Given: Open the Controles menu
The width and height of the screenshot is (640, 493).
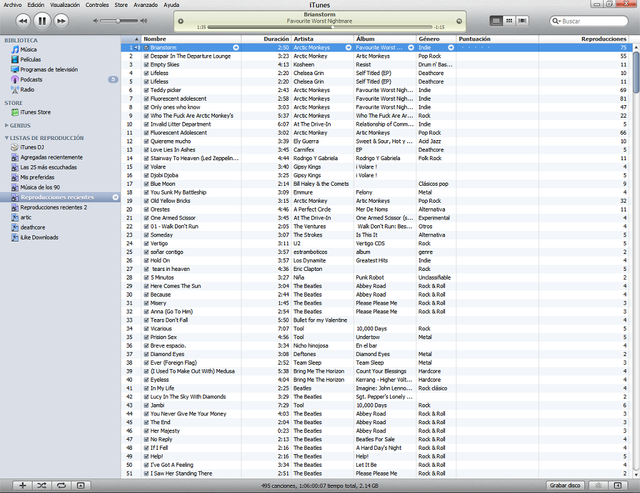Looking at the screenshot, I should click(97, 5).
